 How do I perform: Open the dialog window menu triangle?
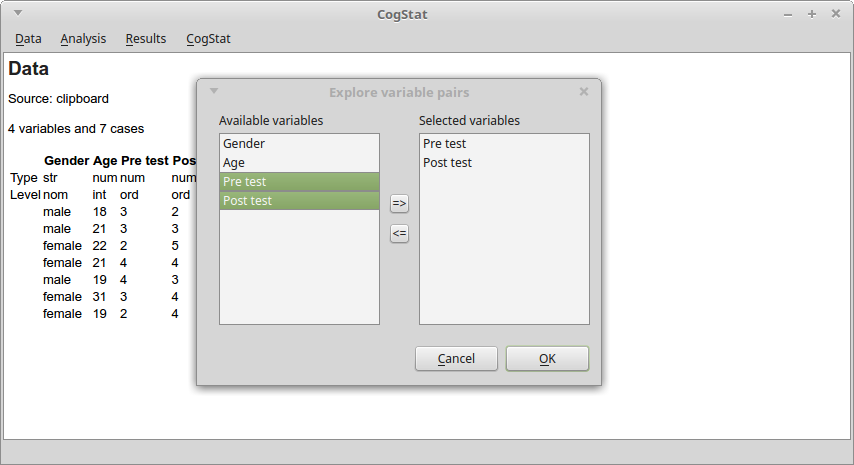click(214, 91)
